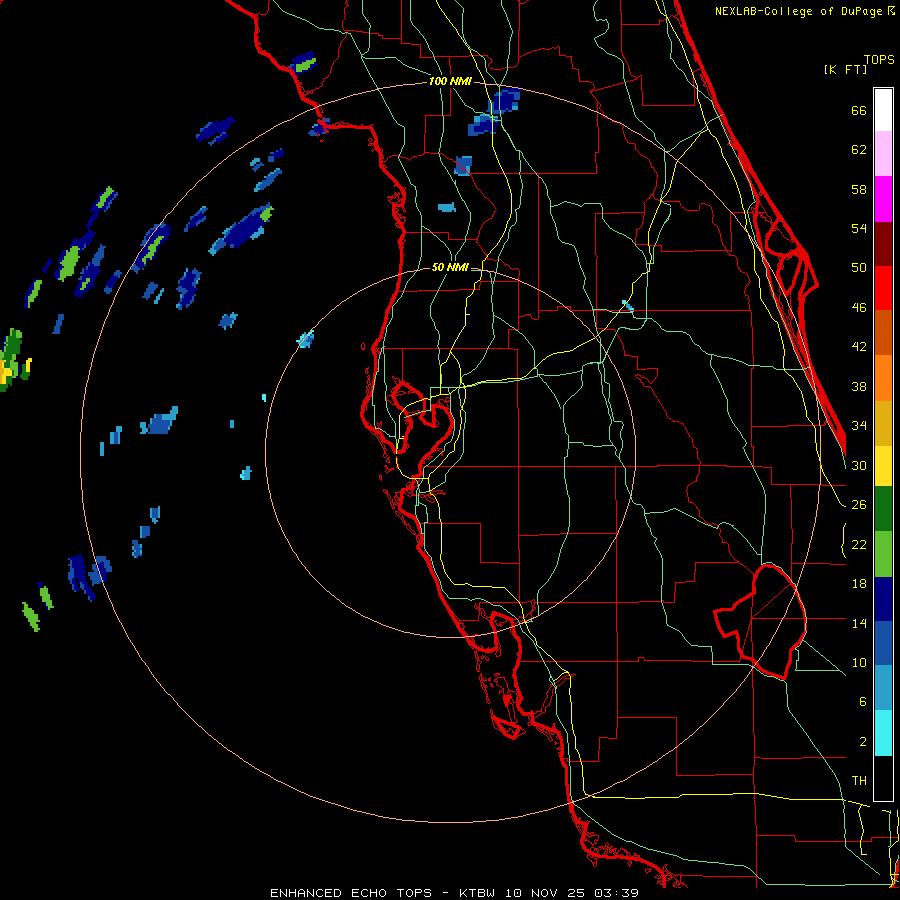
Task: Click the 50 NMI range ring label
Action: pyautogui.click(x=450, y=267)
